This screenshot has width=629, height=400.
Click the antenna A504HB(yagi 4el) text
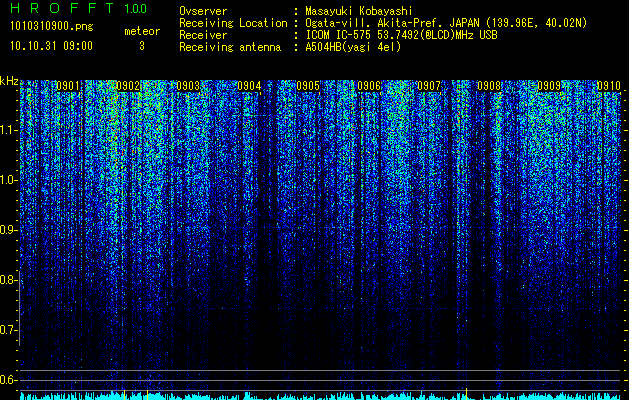[x=353, y=47]
